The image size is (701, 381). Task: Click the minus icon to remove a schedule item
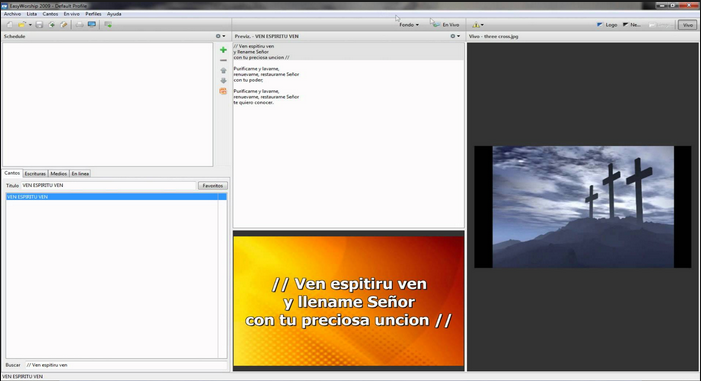pyautogui.click(x=223, y=60)
